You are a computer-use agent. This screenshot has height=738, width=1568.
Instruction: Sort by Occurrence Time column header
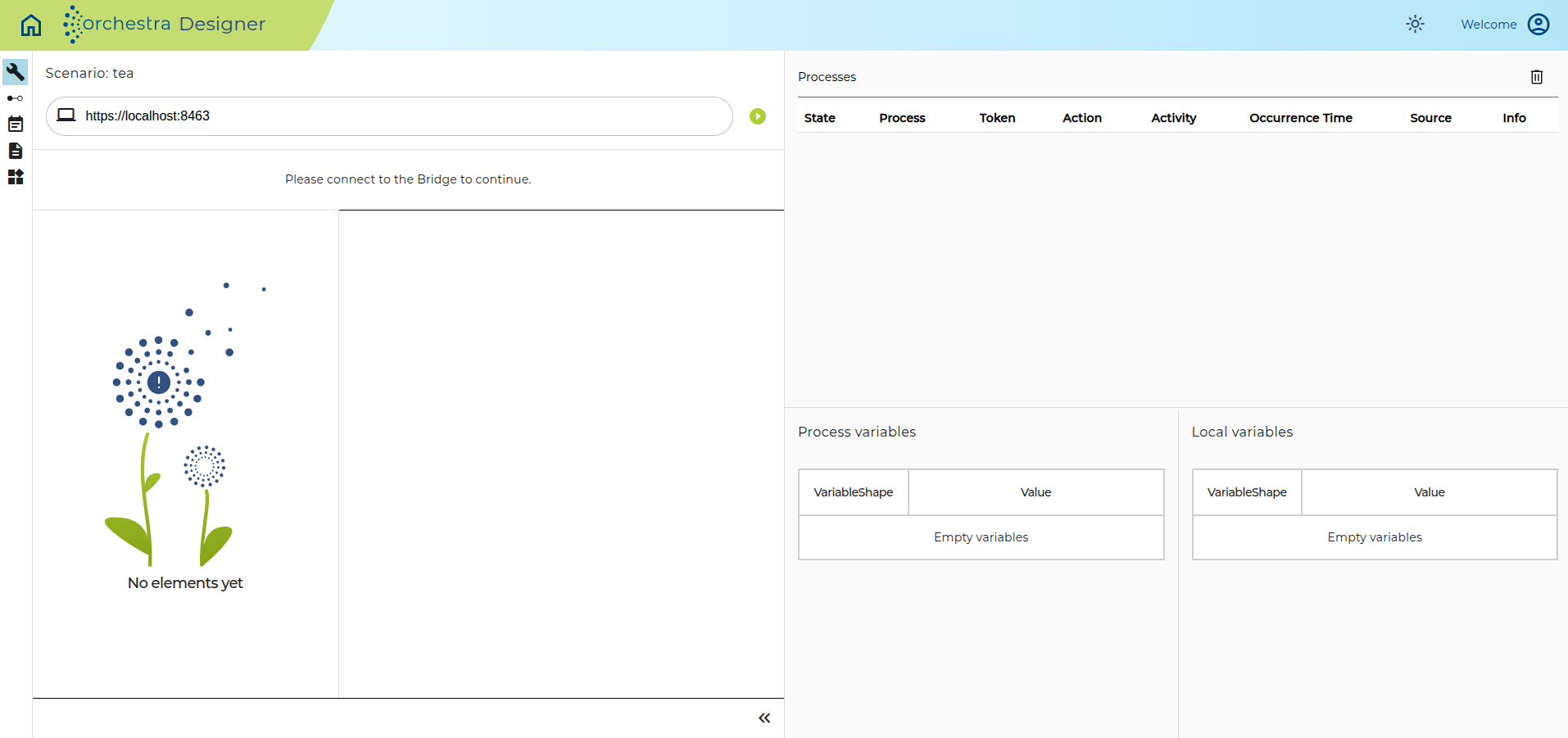click(x=1301, y=118)
